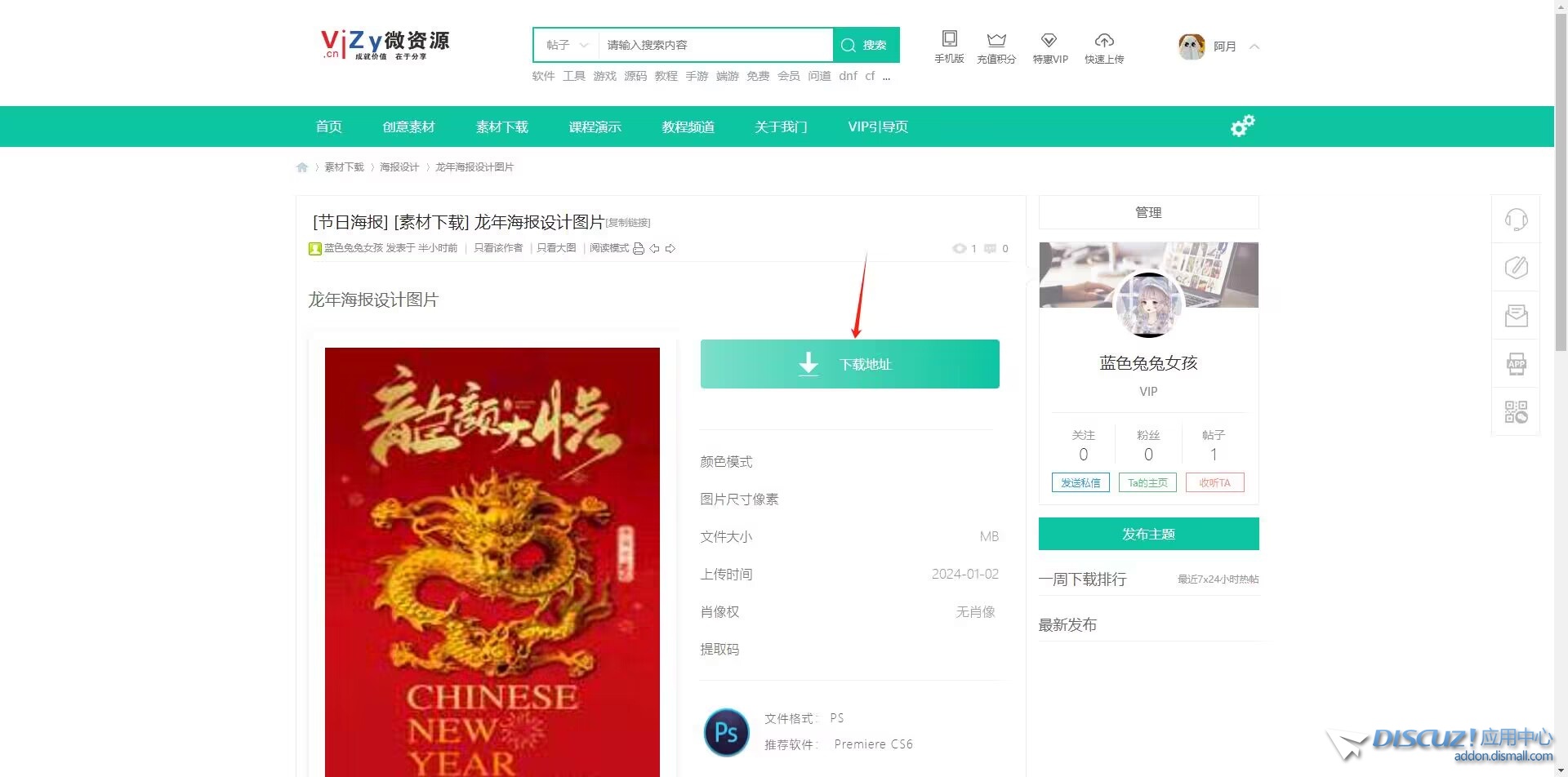Click the QR code sidebar icon
The width and height of the screenshot is (1568, 777).
point(1516,411)
